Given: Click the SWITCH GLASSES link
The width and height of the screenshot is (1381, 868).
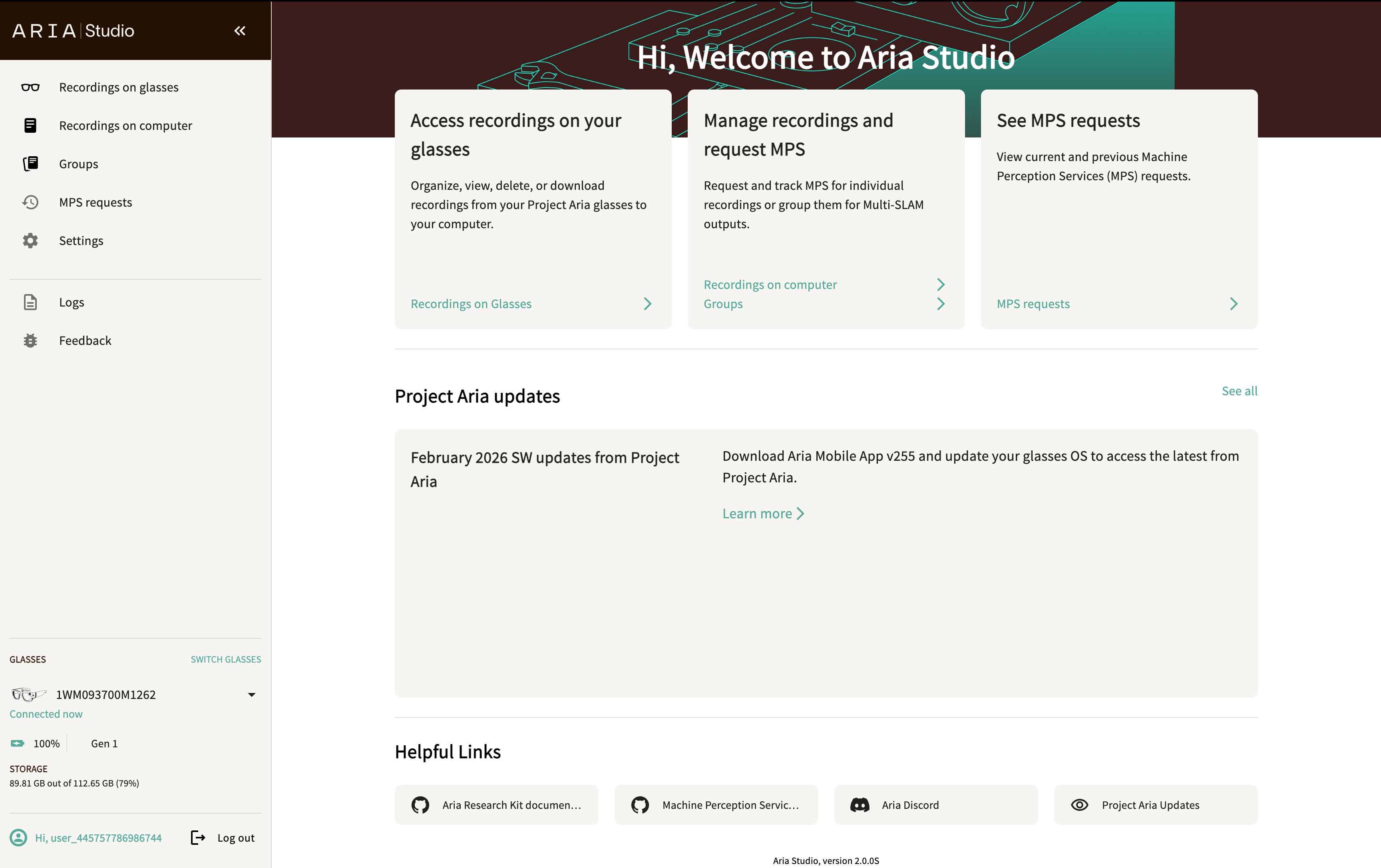Looking at the screenshot, I should (225, 659).
